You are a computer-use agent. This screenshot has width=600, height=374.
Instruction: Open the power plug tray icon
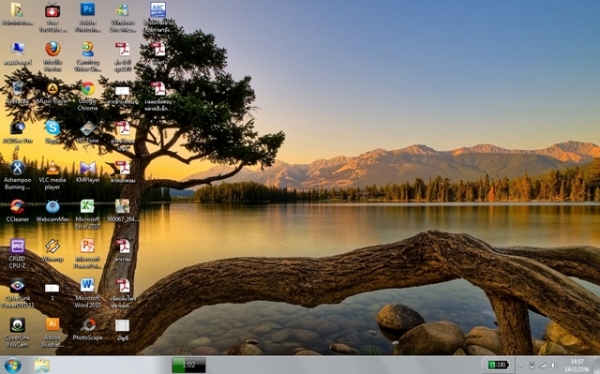(532, 366)
